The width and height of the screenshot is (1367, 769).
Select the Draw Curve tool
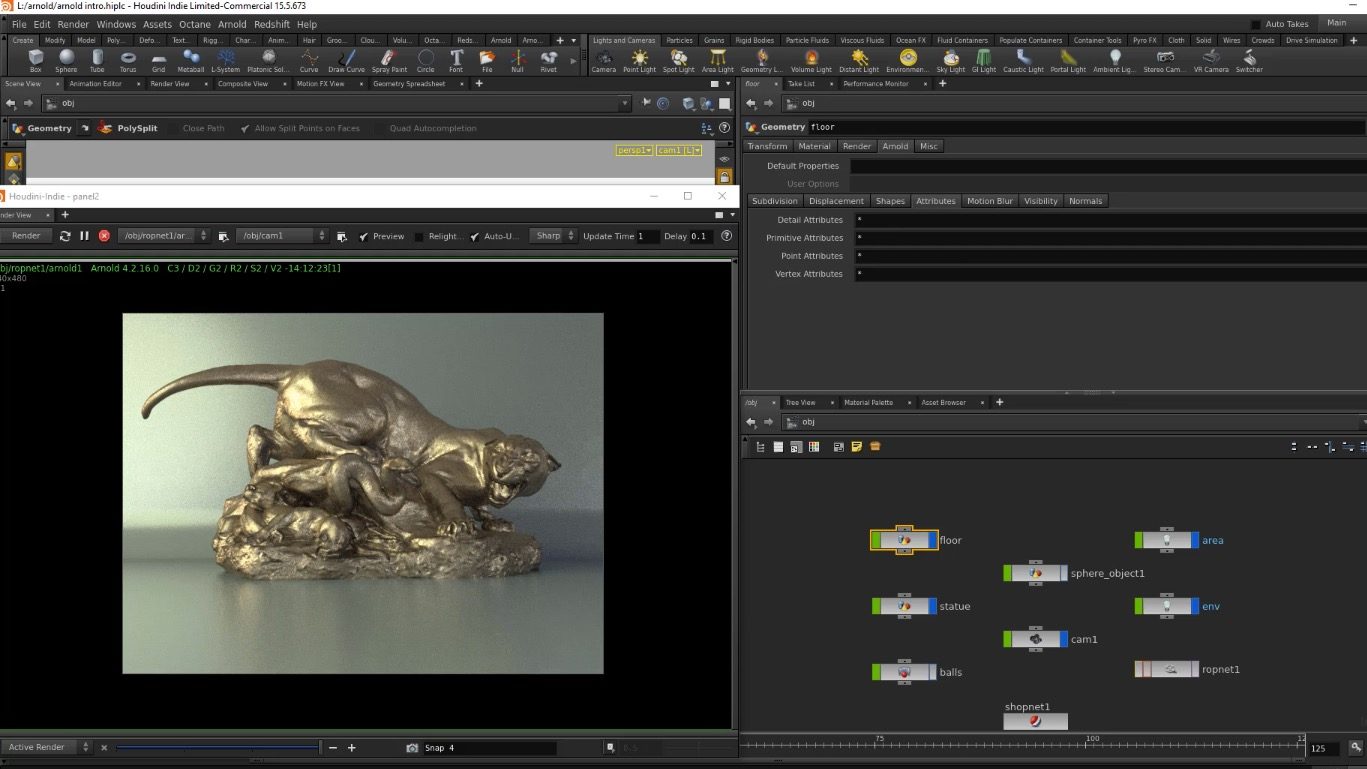coord(347,61)
